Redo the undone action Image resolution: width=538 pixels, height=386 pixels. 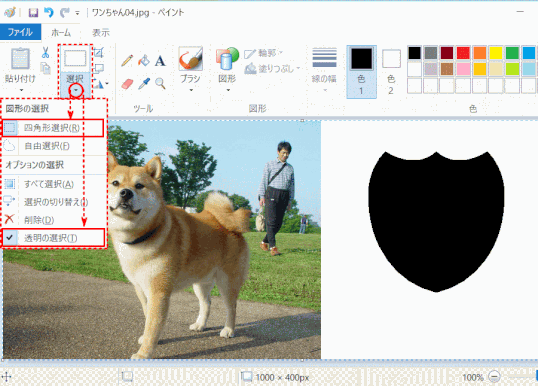[64, 13]
